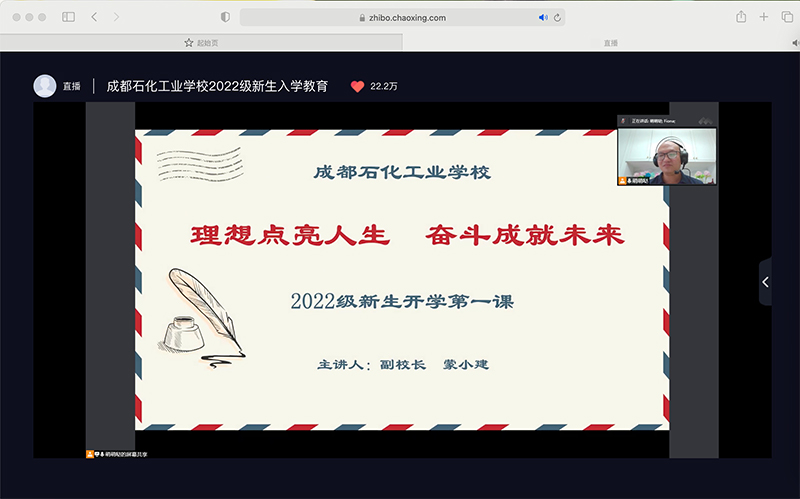Reload the current page

558,17
